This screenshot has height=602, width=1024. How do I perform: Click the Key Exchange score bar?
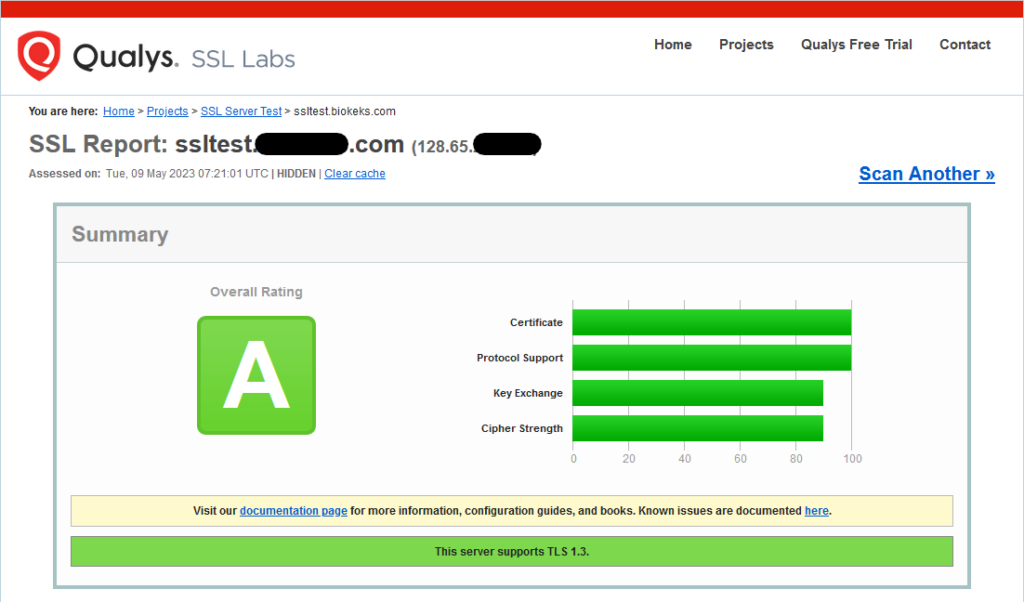[x=697, y=393]
